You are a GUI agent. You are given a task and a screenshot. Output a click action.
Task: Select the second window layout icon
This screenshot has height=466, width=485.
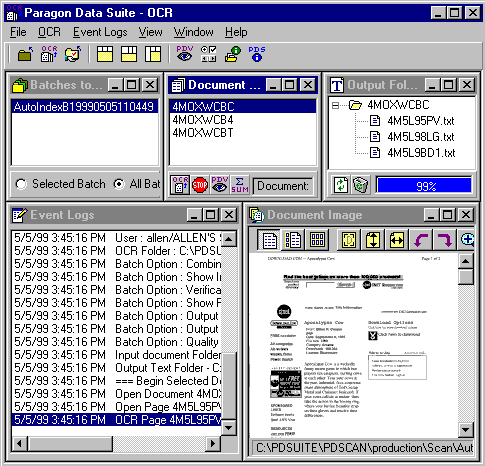tap(129, 54)
